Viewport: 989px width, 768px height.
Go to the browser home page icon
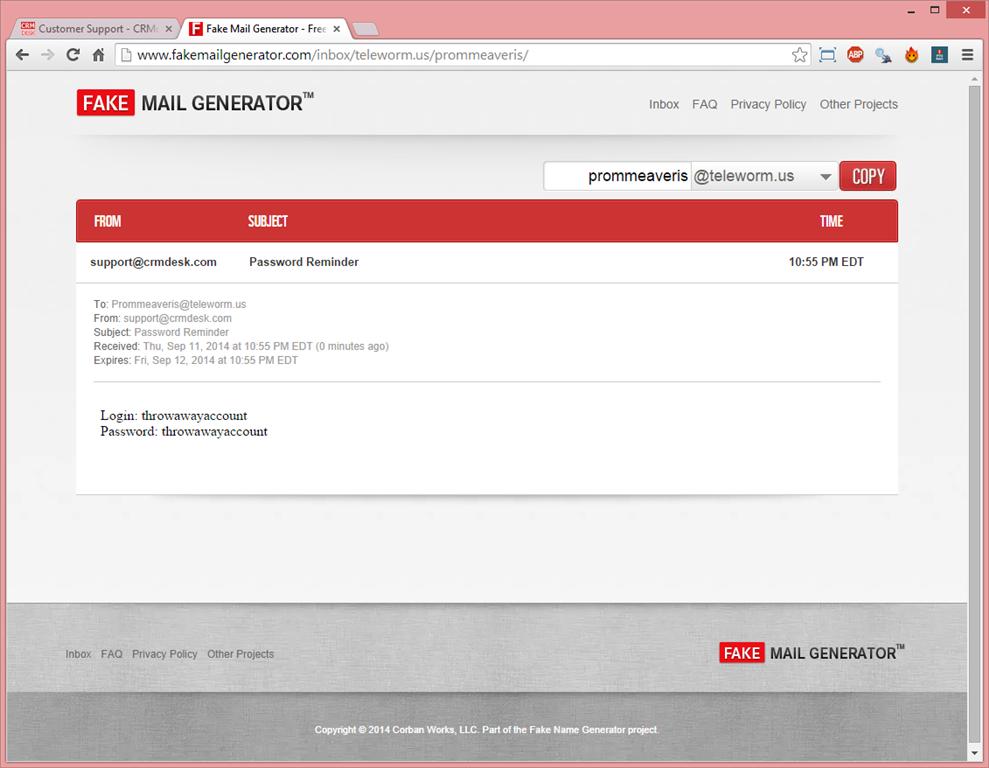point(98,55)
